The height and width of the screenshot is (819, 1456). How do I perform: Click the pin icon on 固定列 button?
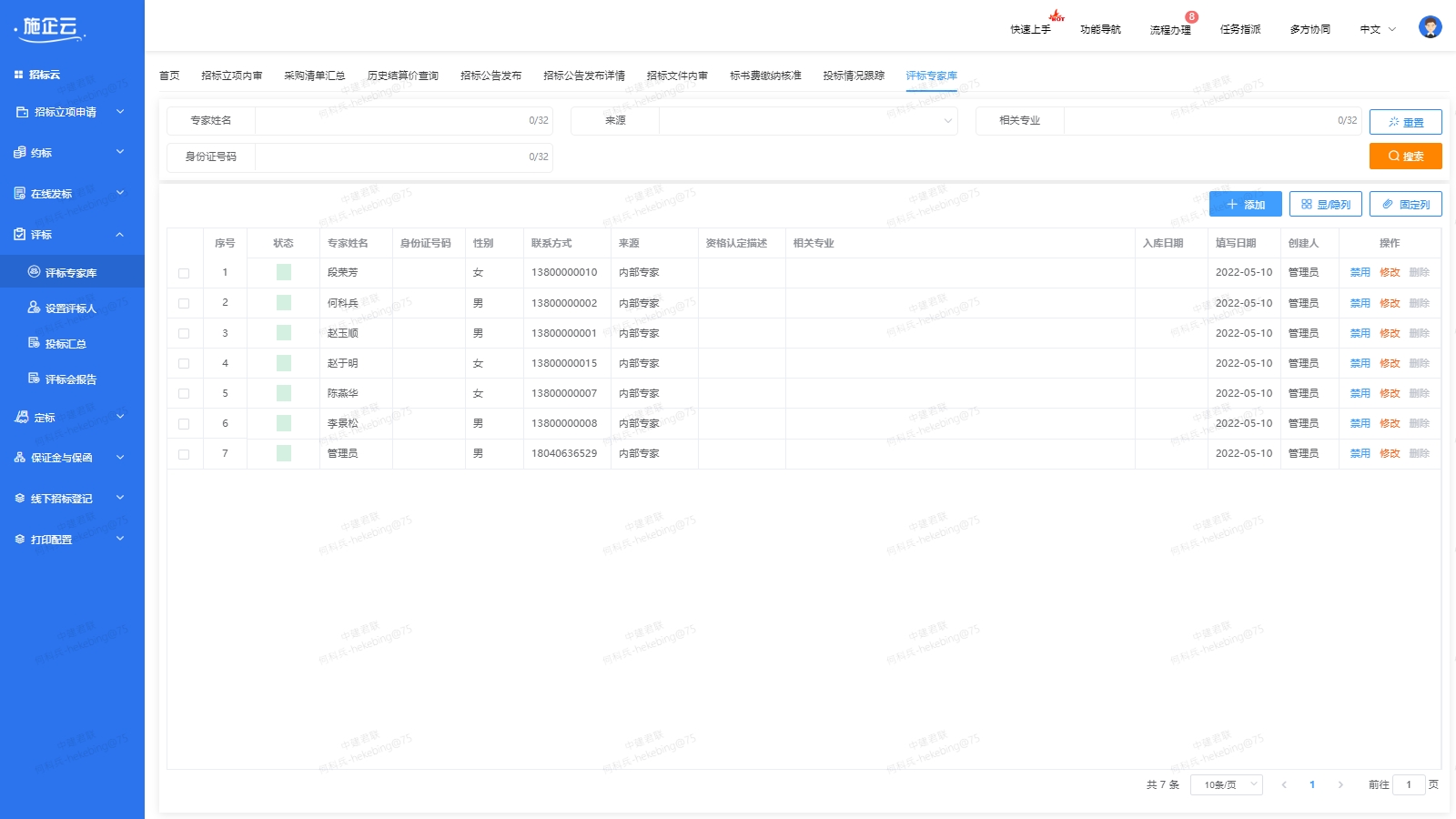coord(1388,205)
